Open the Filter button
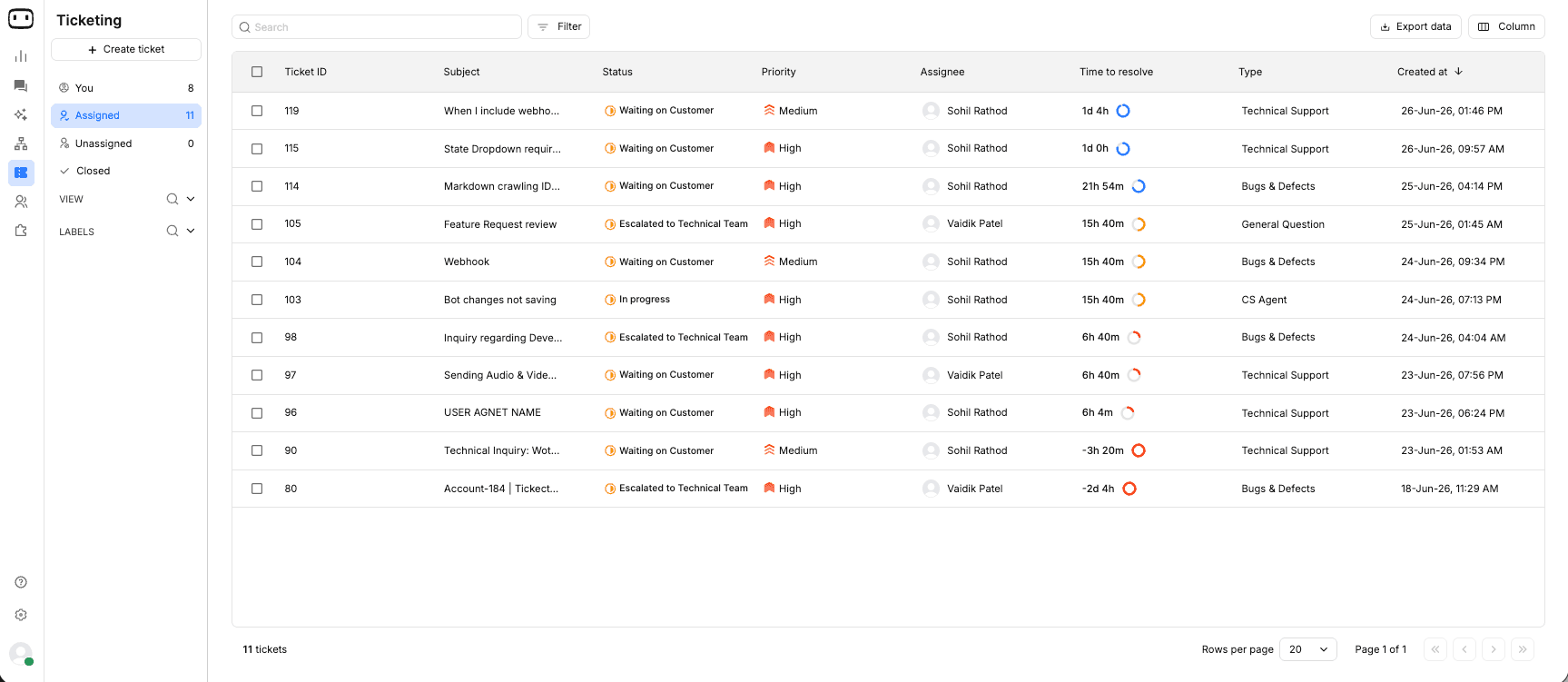 click(x=559, y=26)
